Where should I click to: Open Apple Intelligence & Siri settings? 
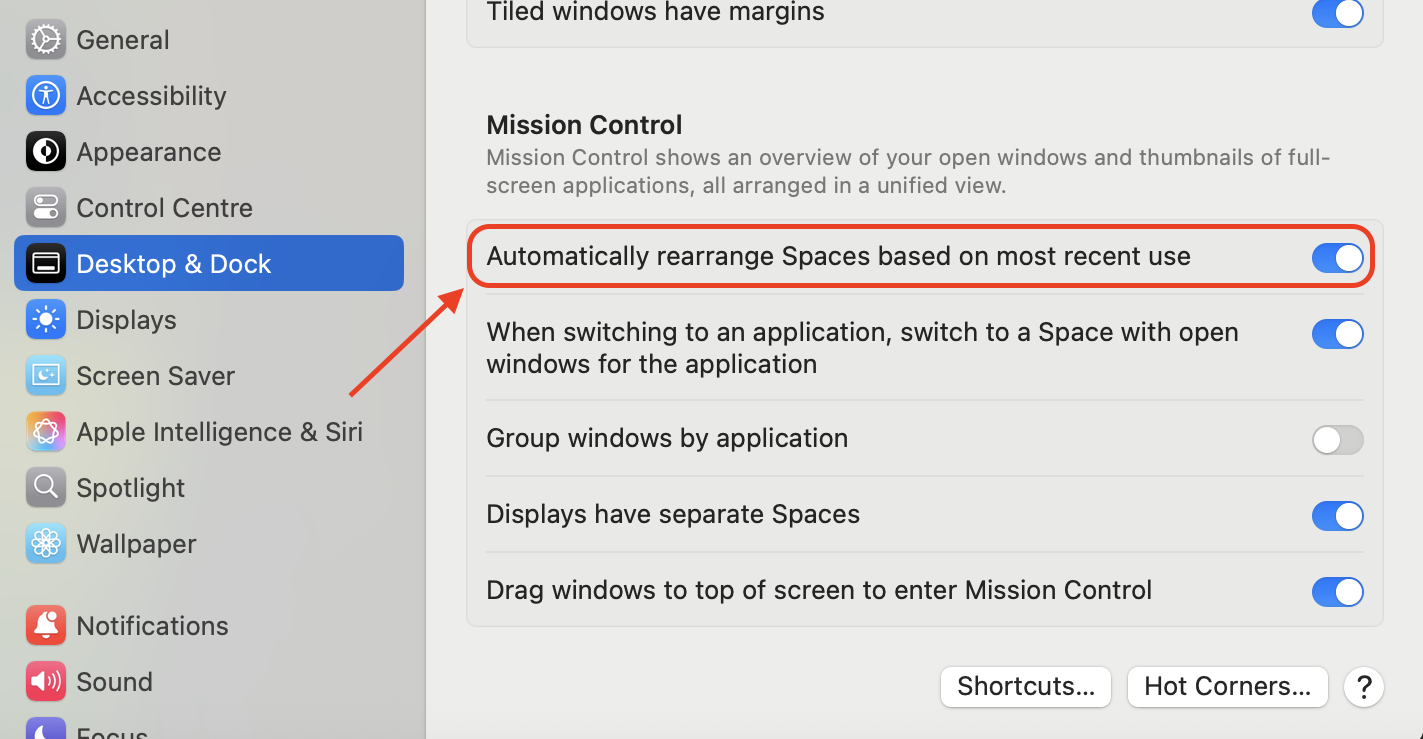tap(219, 431)
